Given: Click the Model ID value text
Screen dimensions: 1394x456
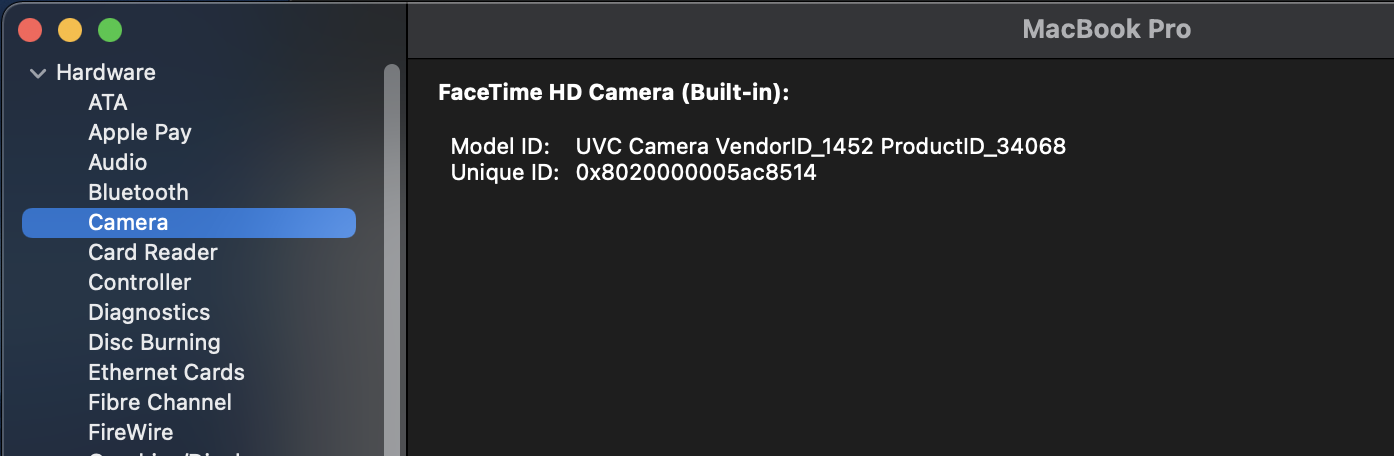Looking at the screenshot, I should (821, 146).
